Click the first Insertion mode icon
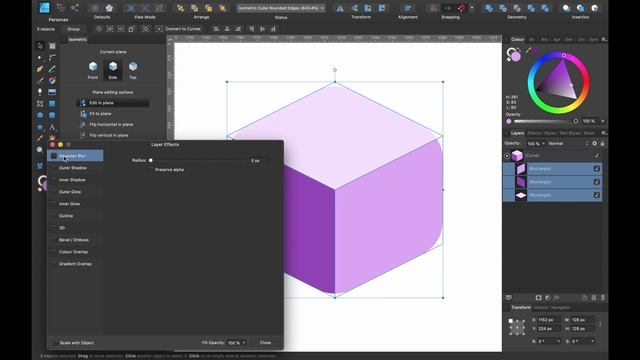The image size is (640, 360). tap(566, 8)
